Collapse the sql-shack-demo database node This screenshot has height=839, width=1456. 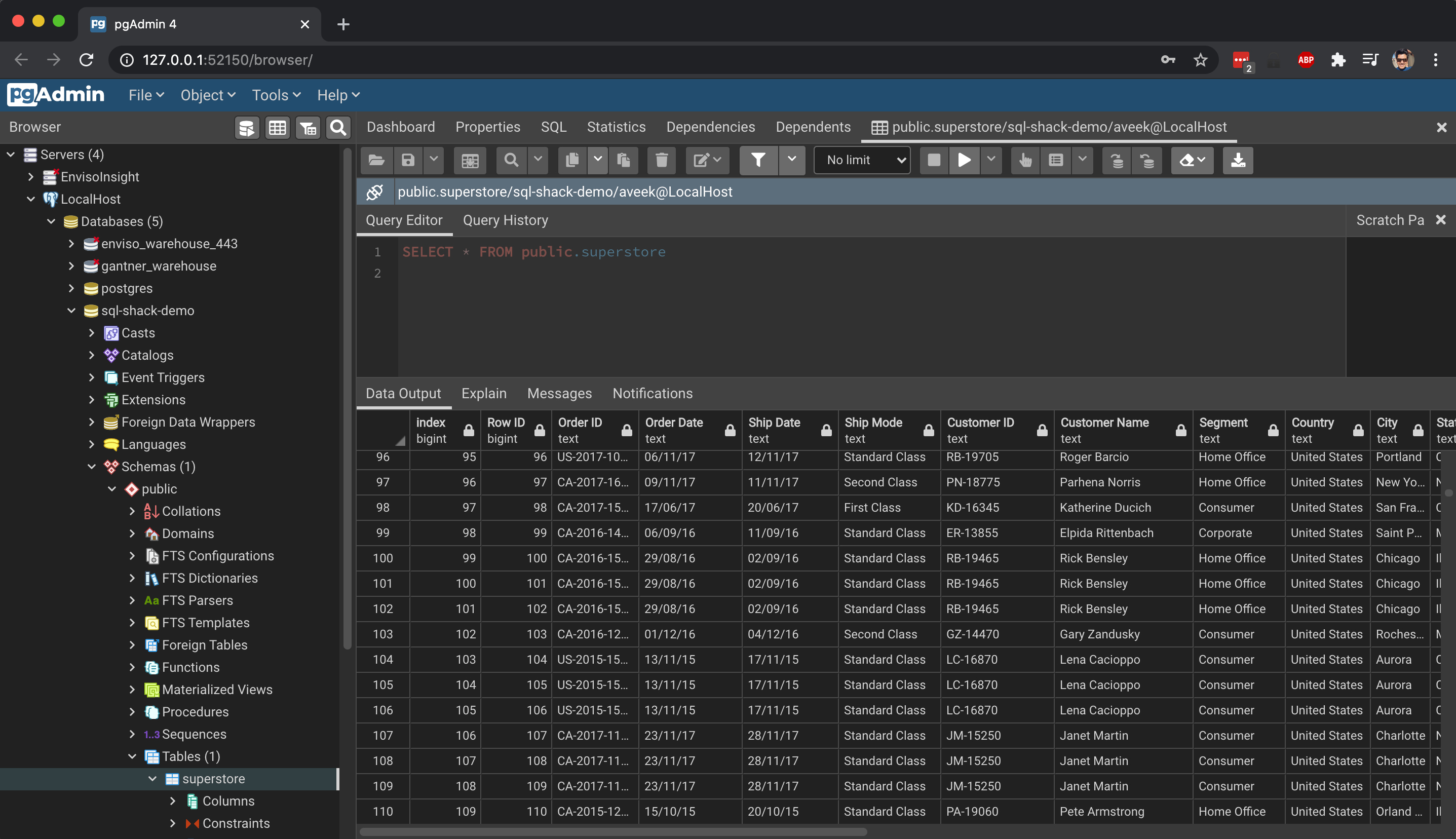(71, 311)
